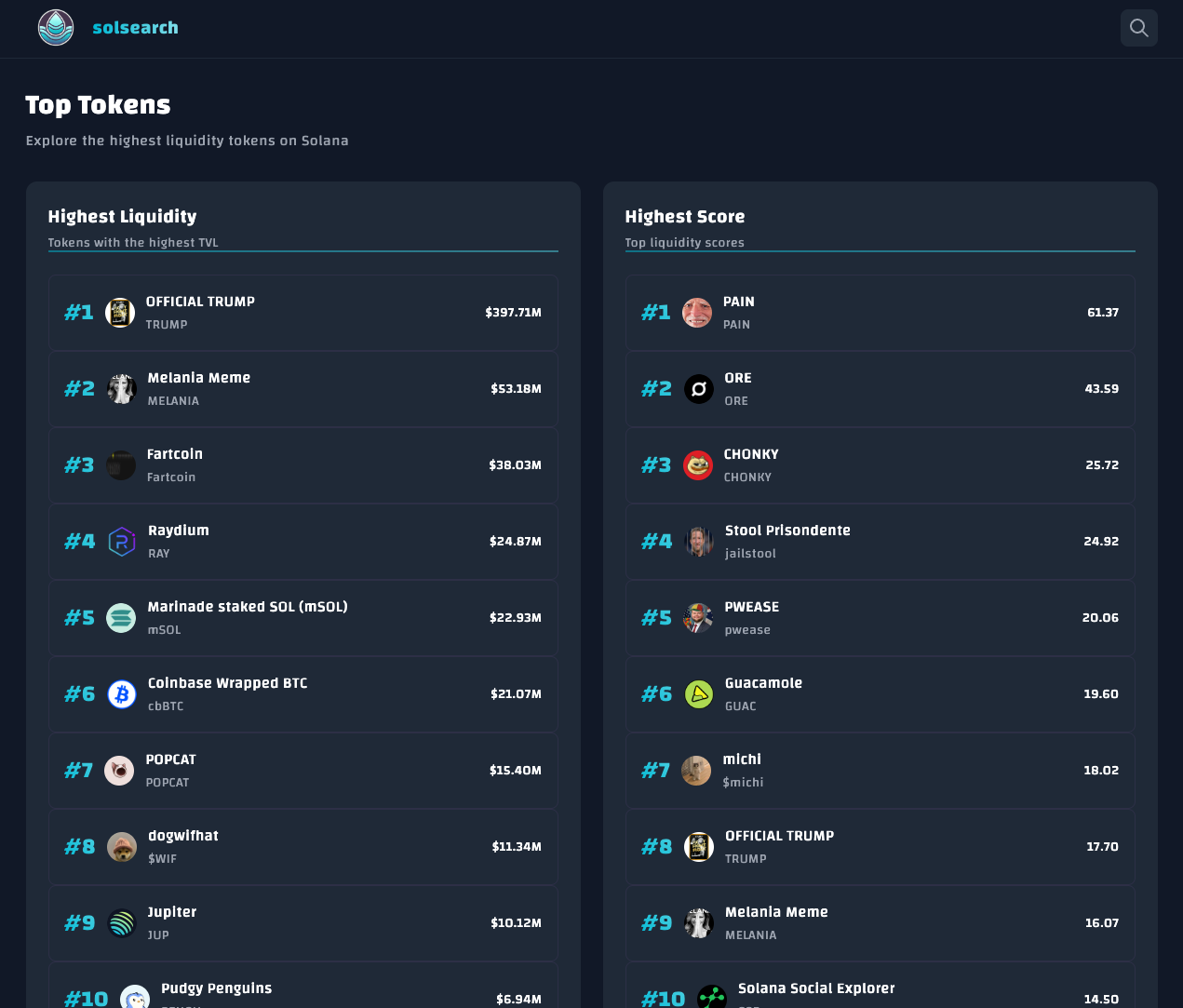The width and height of the screenshot is (1183, 1008).
Task: Click the PWEASE token icon
Action: tap(698, 618)
